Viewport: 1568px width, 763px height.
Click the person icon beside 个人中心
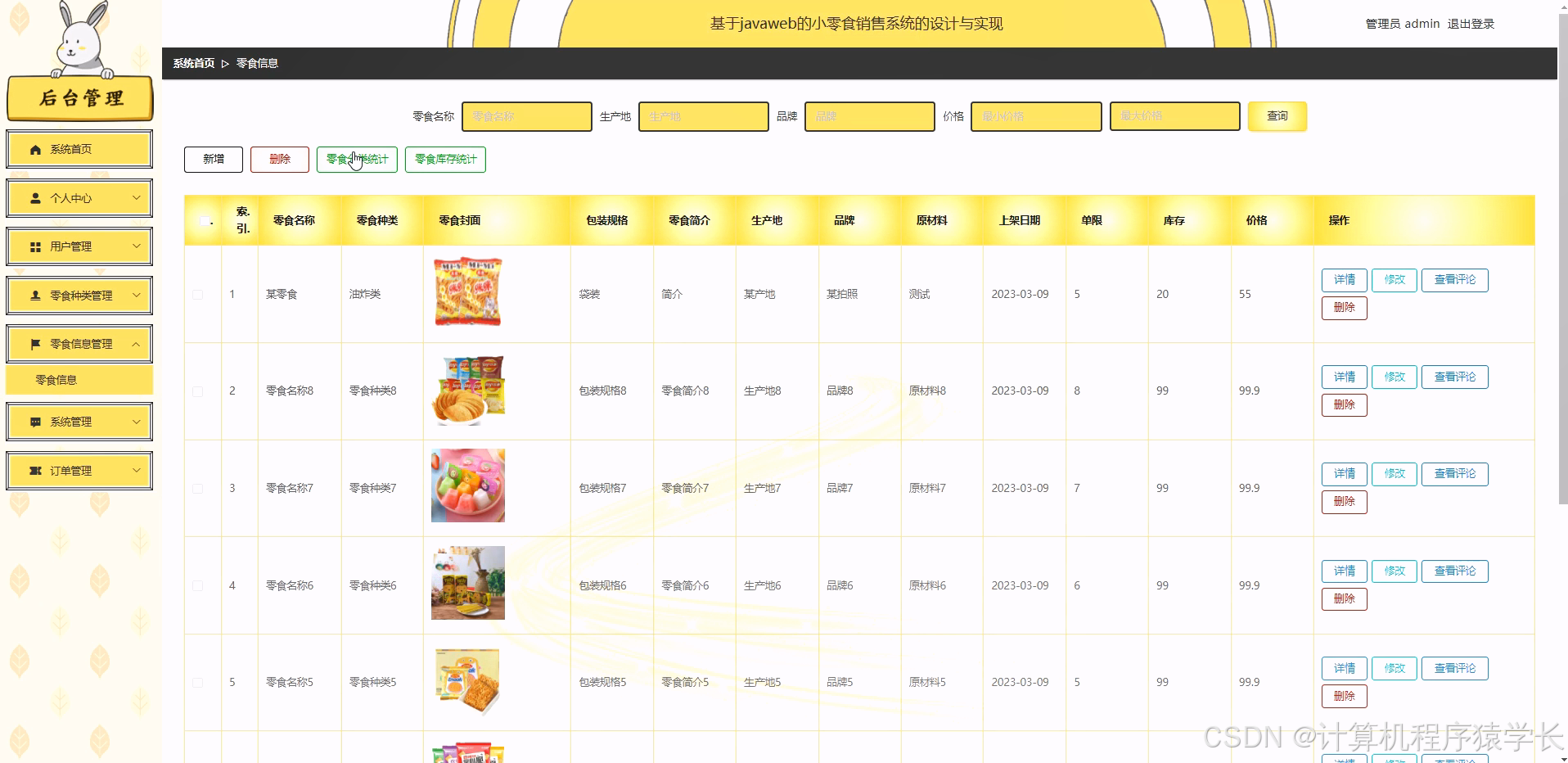(34, 198)
